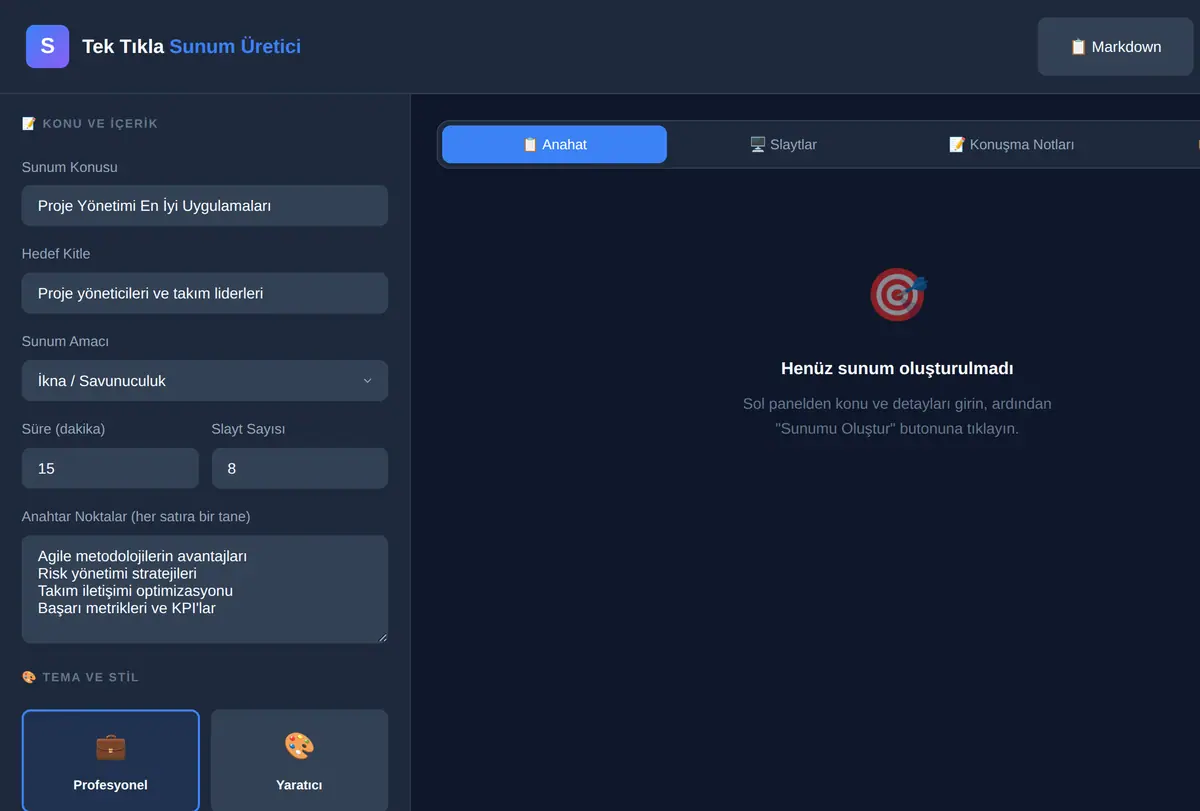Click the Hedef Kitle input field

[x=205, y=293]
